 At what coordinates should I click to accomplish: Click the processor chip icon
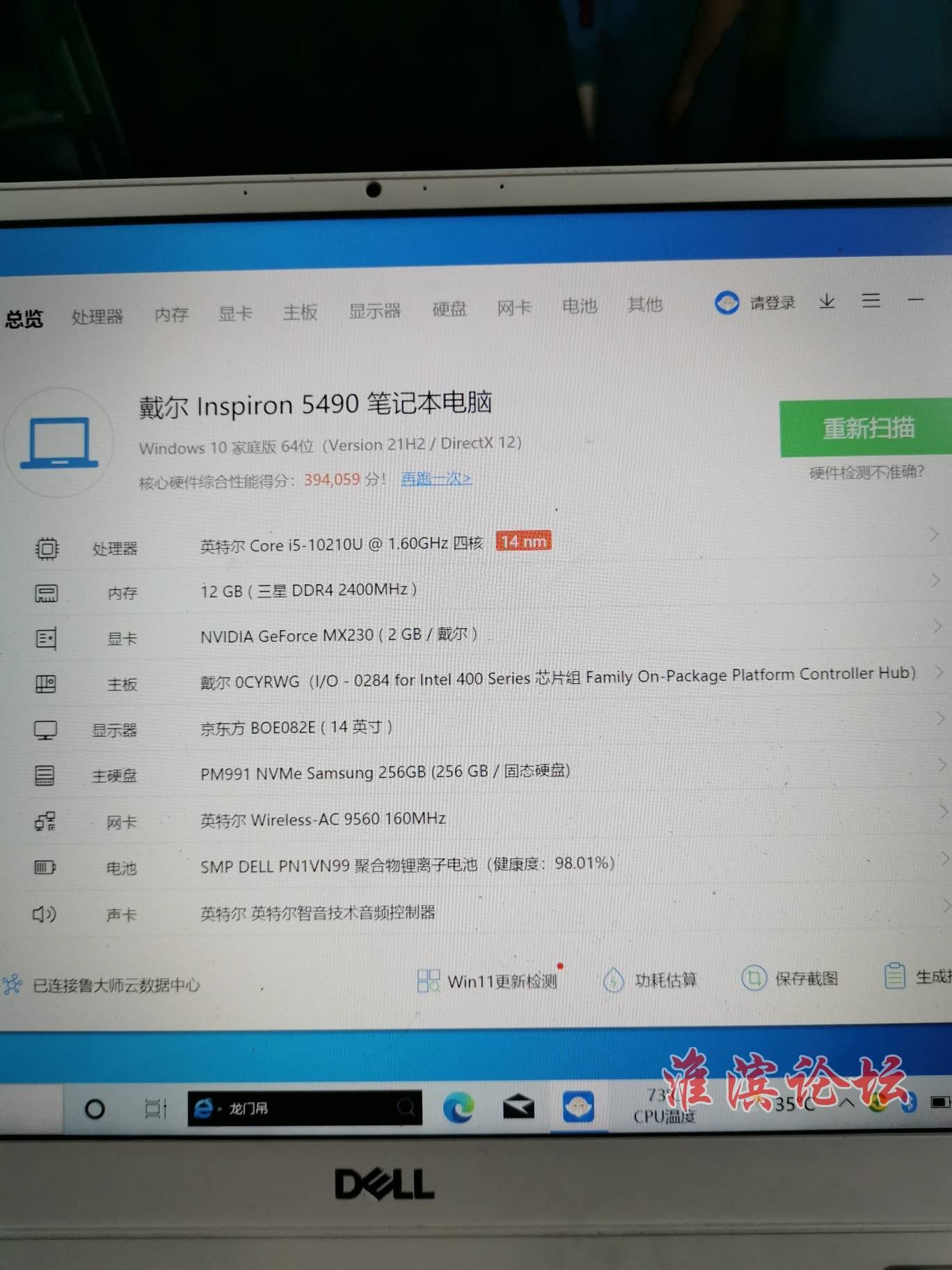click(x=47, y=549)
